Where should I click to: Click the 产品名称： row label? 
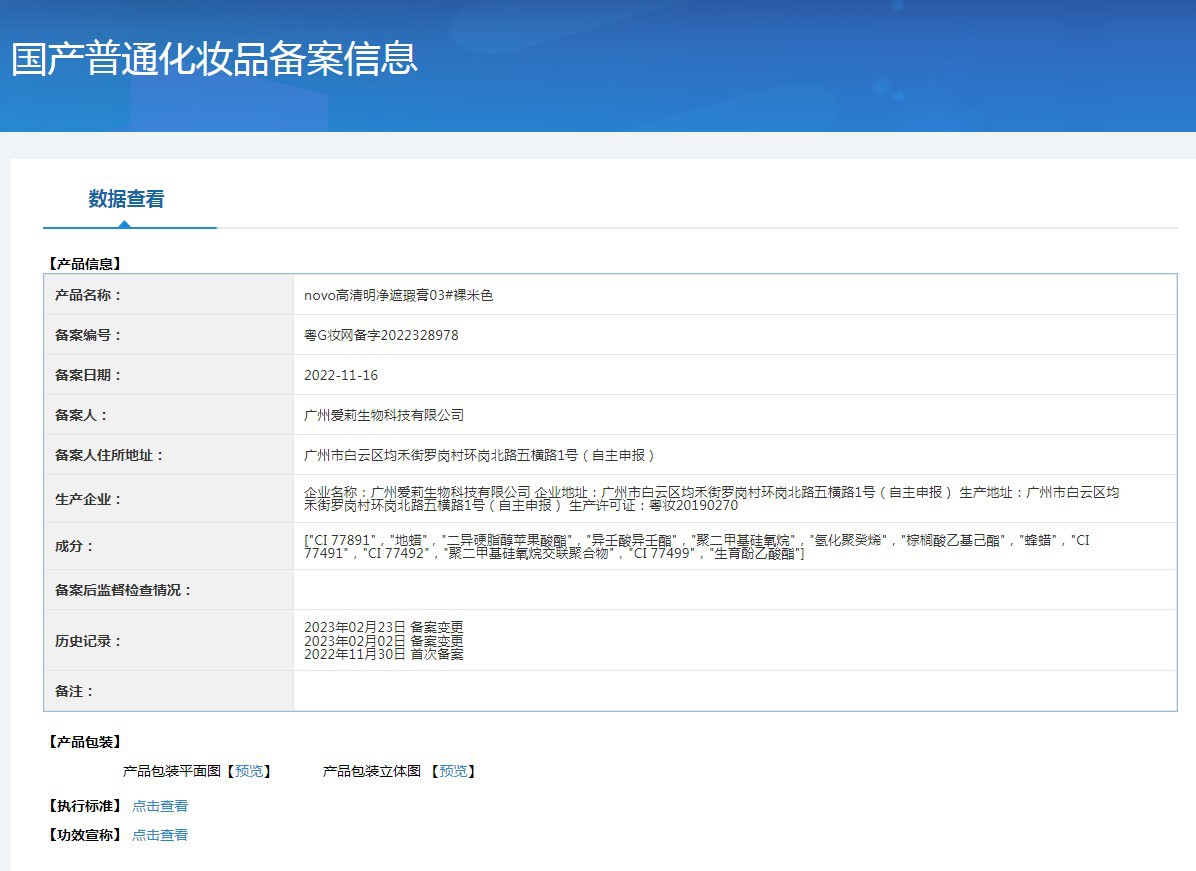(x=88, y=295)
